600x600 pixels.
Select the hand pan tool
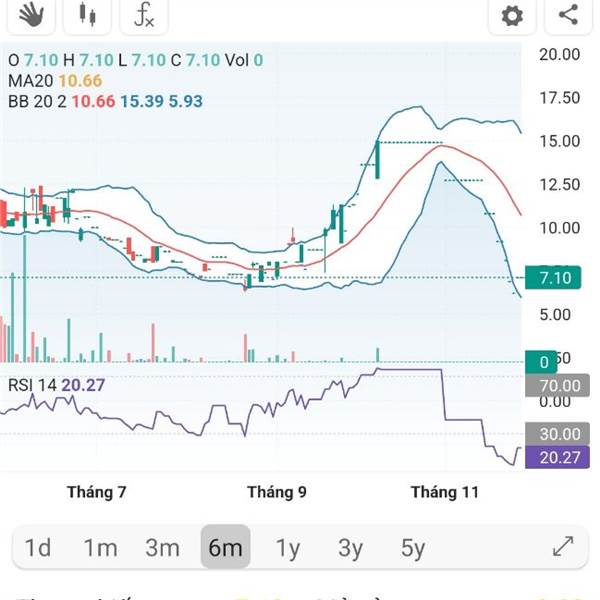(31, 16)
